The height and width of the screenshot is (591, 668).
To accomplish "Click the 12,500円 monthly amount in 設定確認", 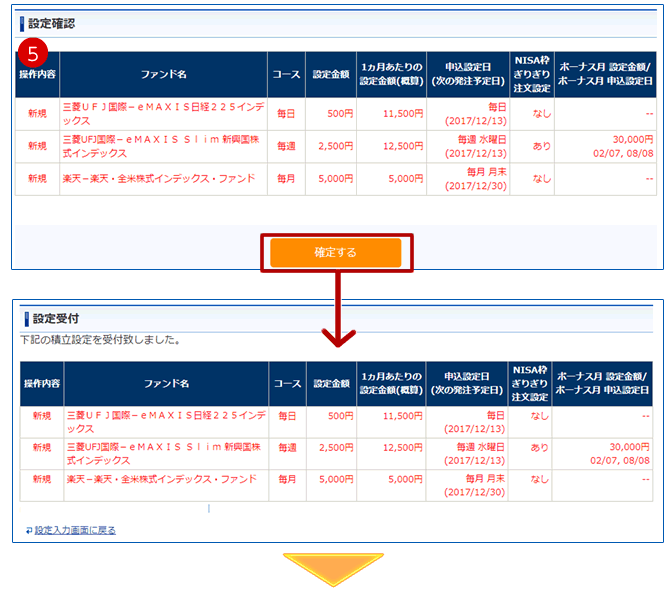I will coord(403,146).
